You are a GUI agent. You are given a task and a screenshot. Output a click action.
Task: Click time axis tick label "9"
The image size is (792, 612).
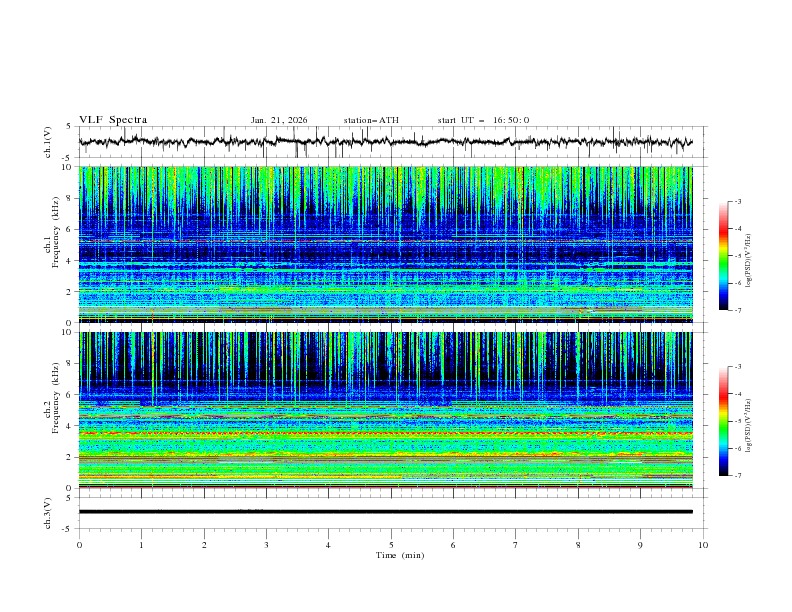640,545
